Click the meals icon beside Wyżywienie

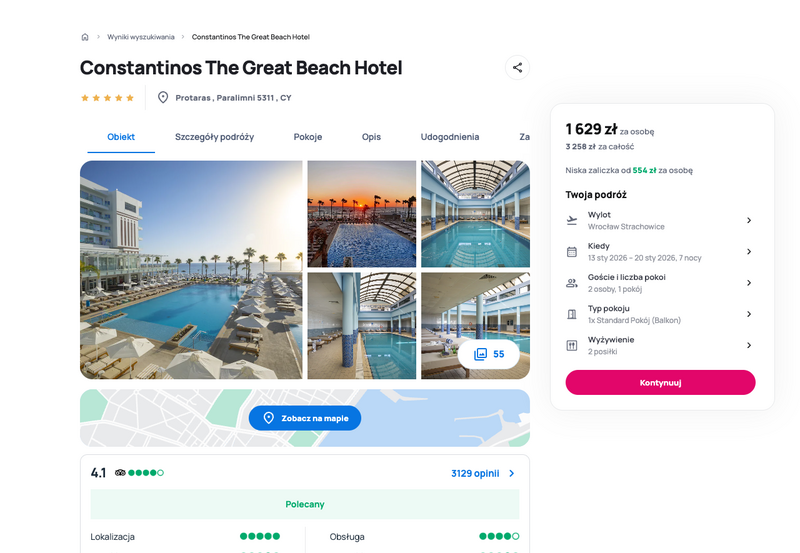pos(572,345)
